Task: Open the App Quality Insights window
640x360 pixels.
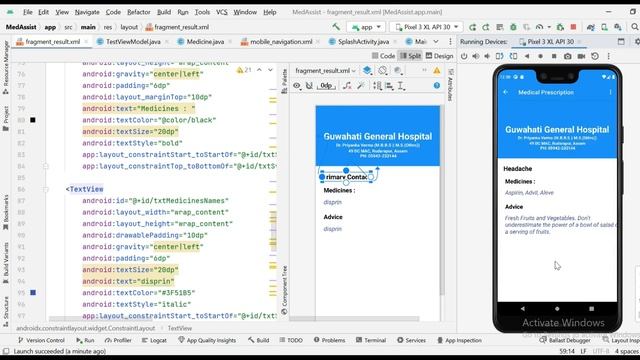Action: click(x=207, y=340)
